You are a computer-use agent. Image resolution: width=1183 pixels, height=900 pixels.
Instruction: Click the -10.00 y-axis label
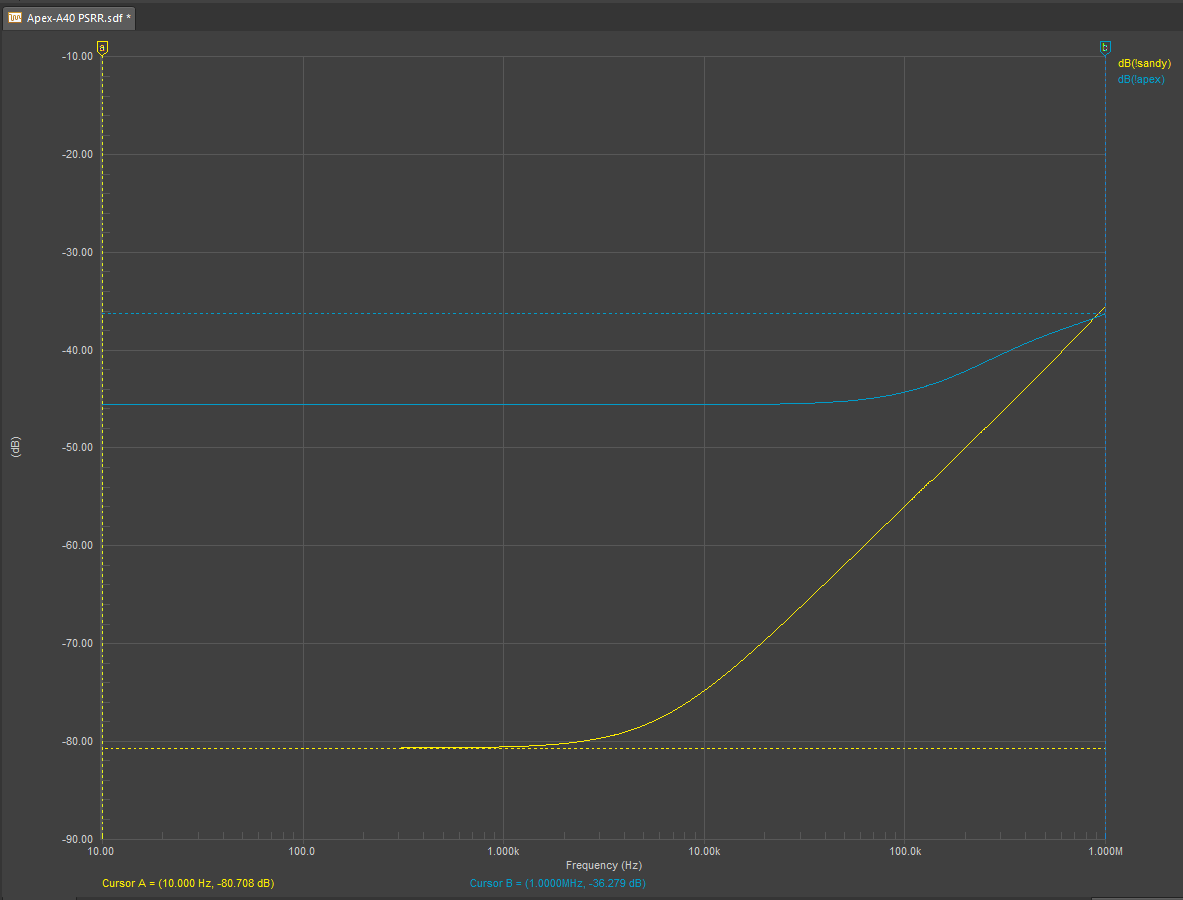coord(77,57)
